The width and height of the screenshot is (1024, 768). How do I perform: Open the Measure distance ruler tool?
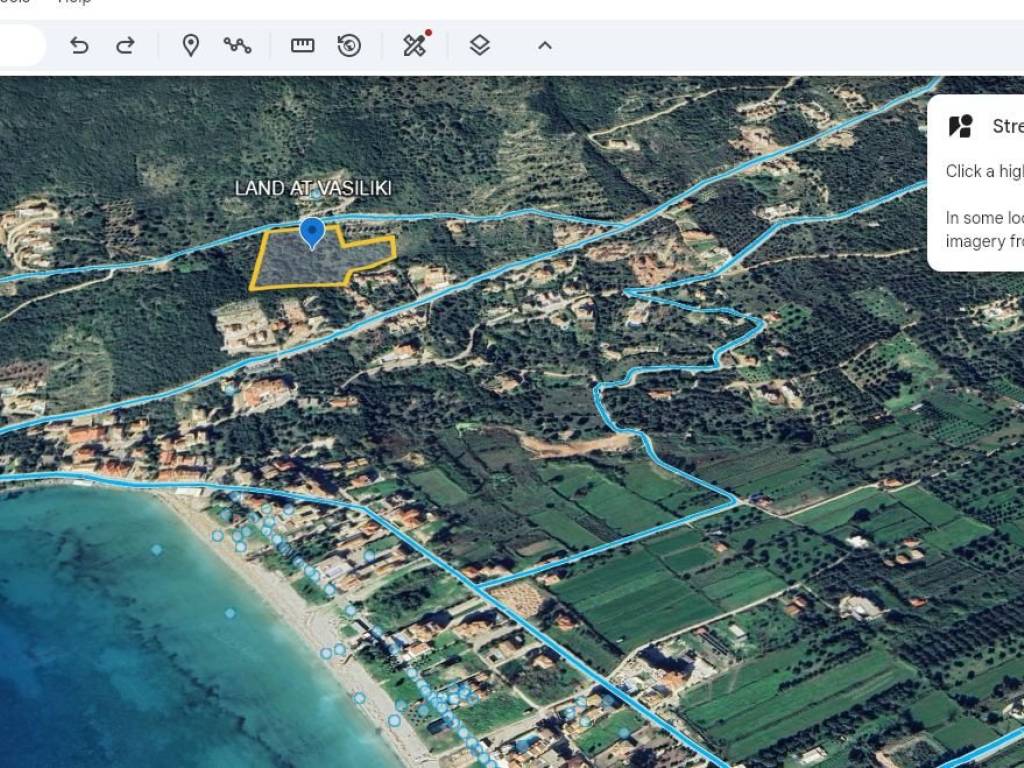point(302,45)
